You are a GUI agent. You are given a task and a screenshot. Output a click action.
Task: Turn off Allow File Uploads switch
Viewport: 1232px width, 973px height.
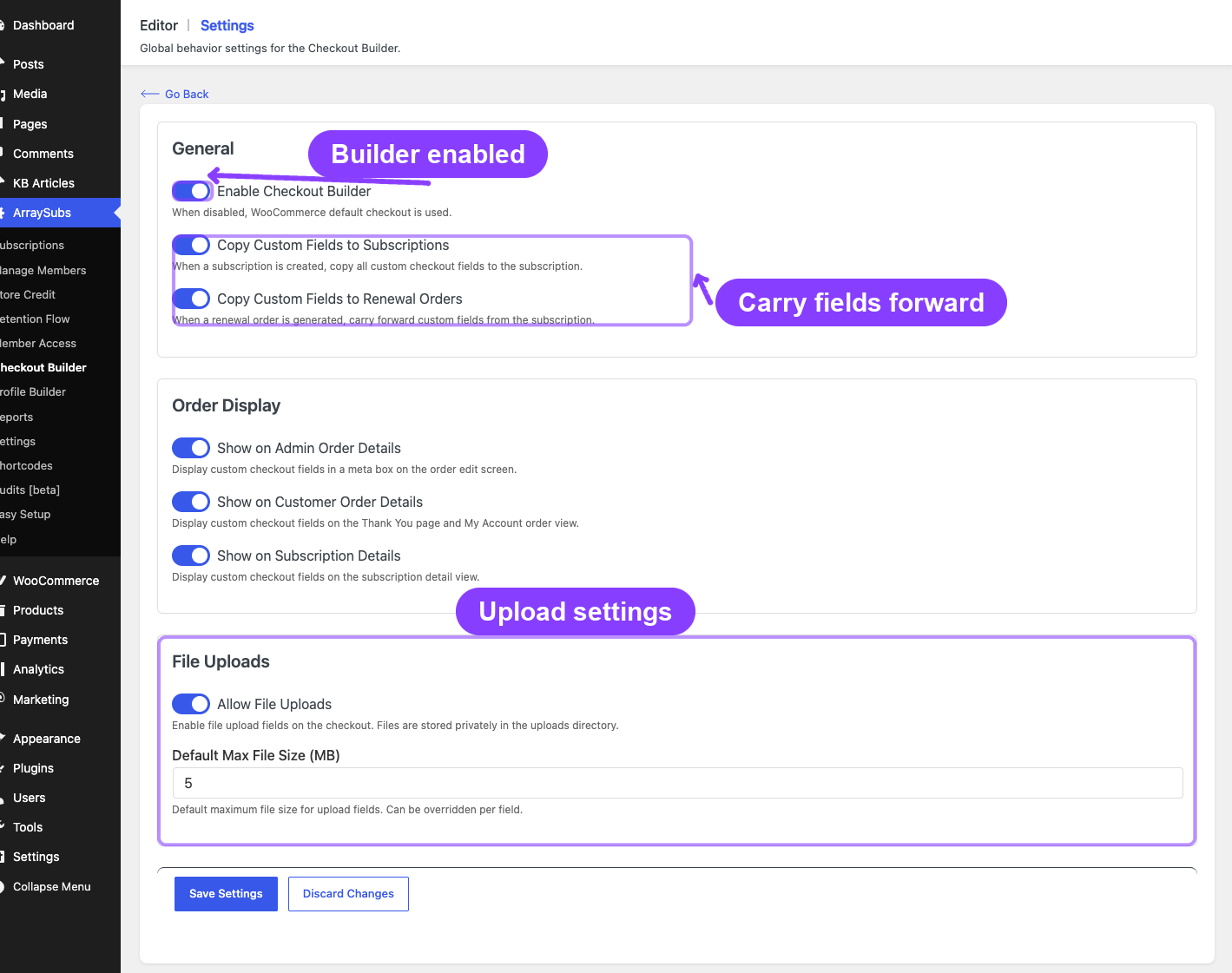point(191,704)
